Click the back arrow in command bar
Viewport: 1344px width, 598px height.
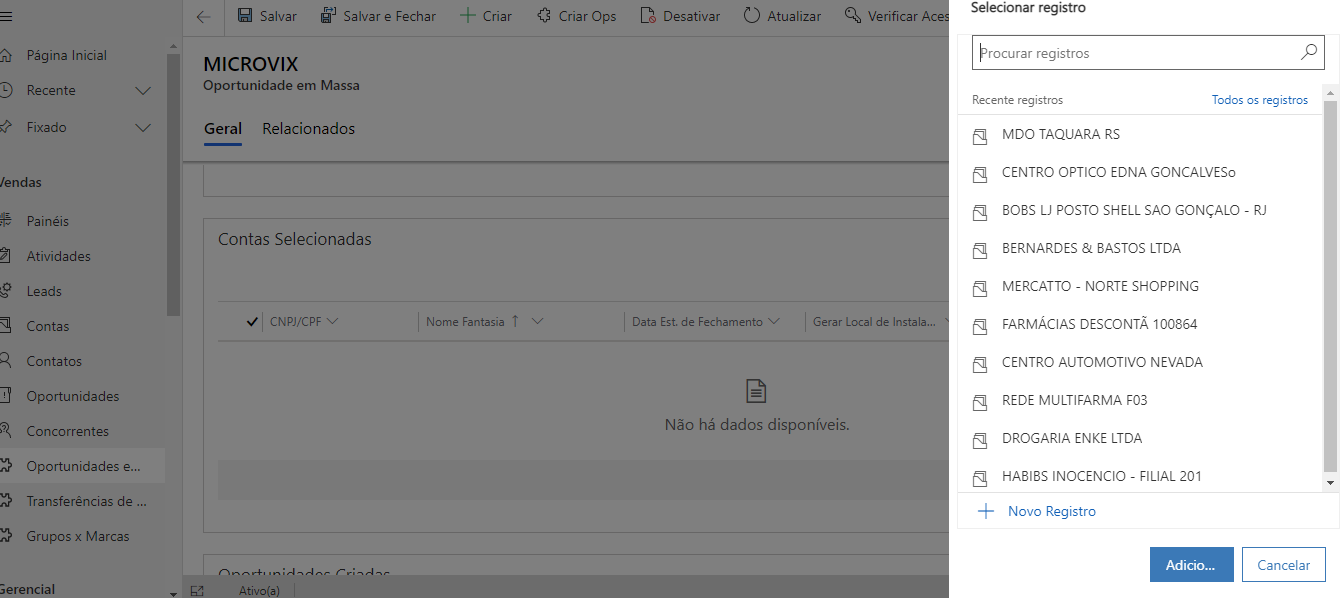[x=204, y=16]
